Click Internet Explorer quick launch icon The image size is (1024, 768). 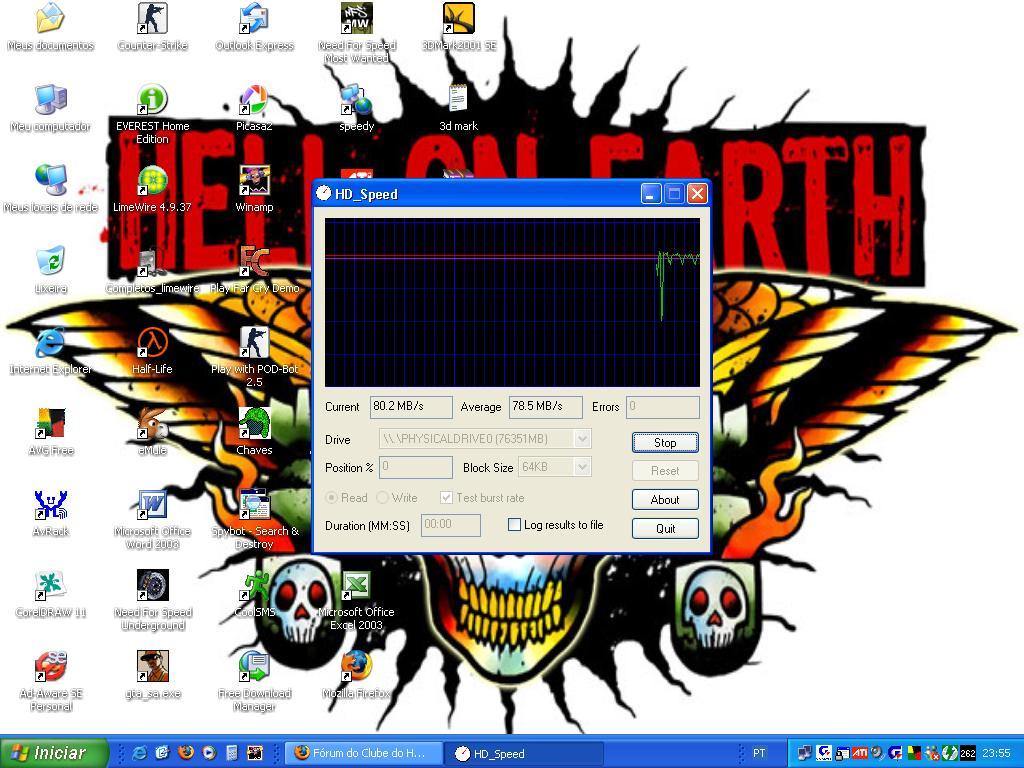click(x=140, y=753)
